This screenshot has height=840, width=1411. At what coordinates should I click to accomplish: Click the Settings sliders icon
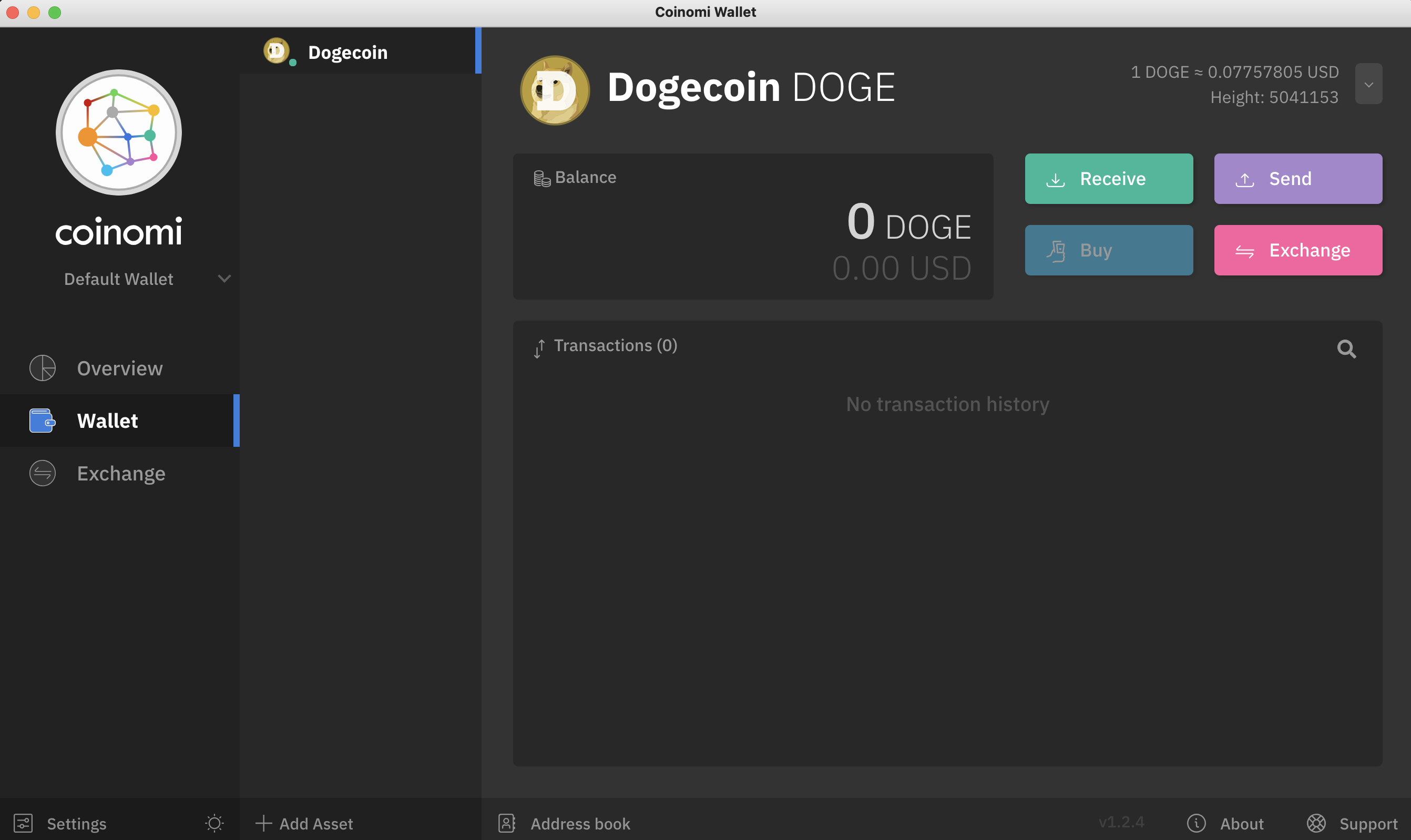(x=23, y=823)
